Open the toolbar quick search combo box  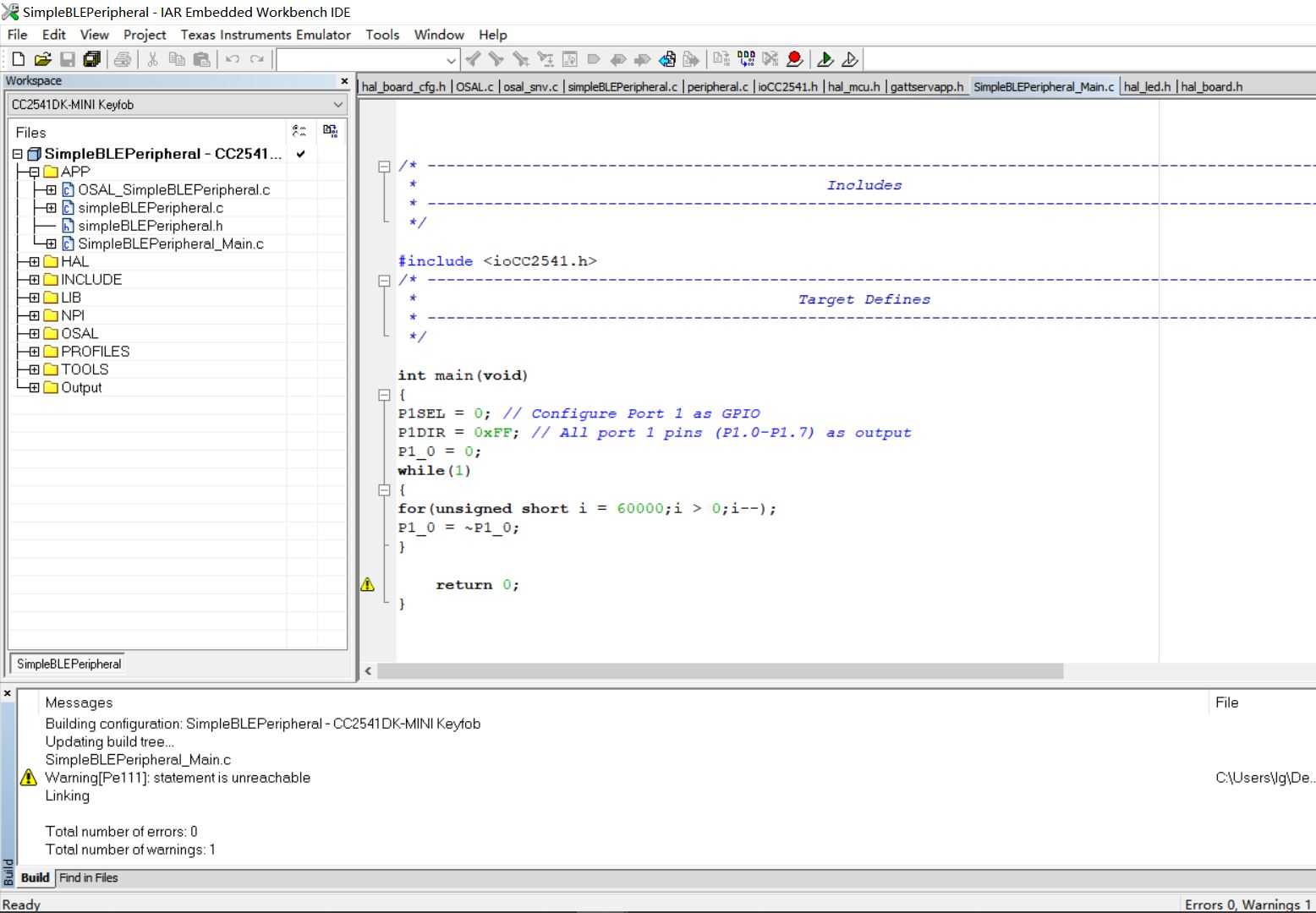click(368, 59)
